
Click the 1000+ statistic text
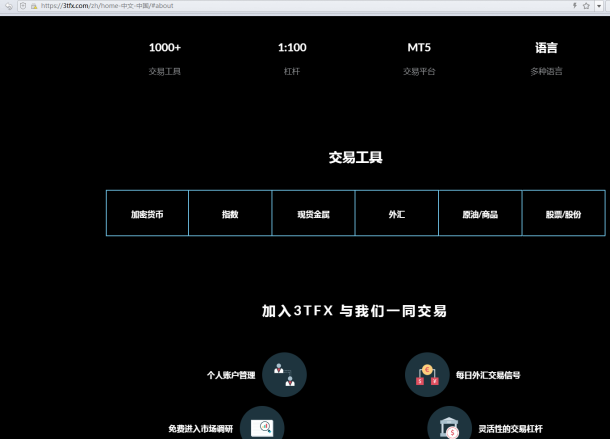[x=165, y=47]
